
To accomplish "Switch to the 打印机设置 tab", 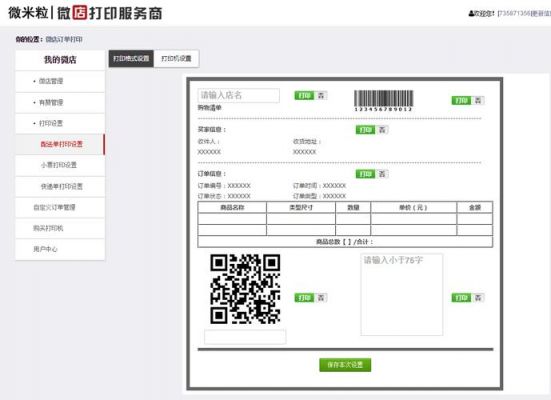I will 176,59.
